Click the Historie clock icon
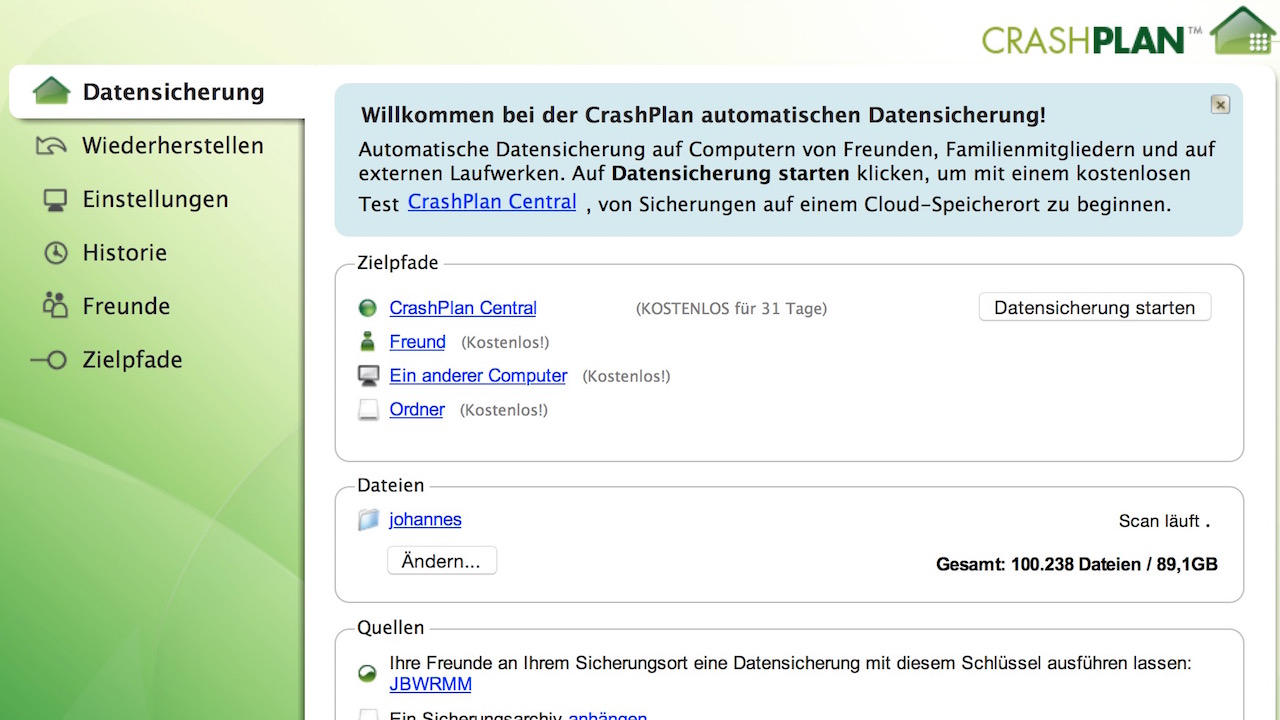 click(56, 253)
